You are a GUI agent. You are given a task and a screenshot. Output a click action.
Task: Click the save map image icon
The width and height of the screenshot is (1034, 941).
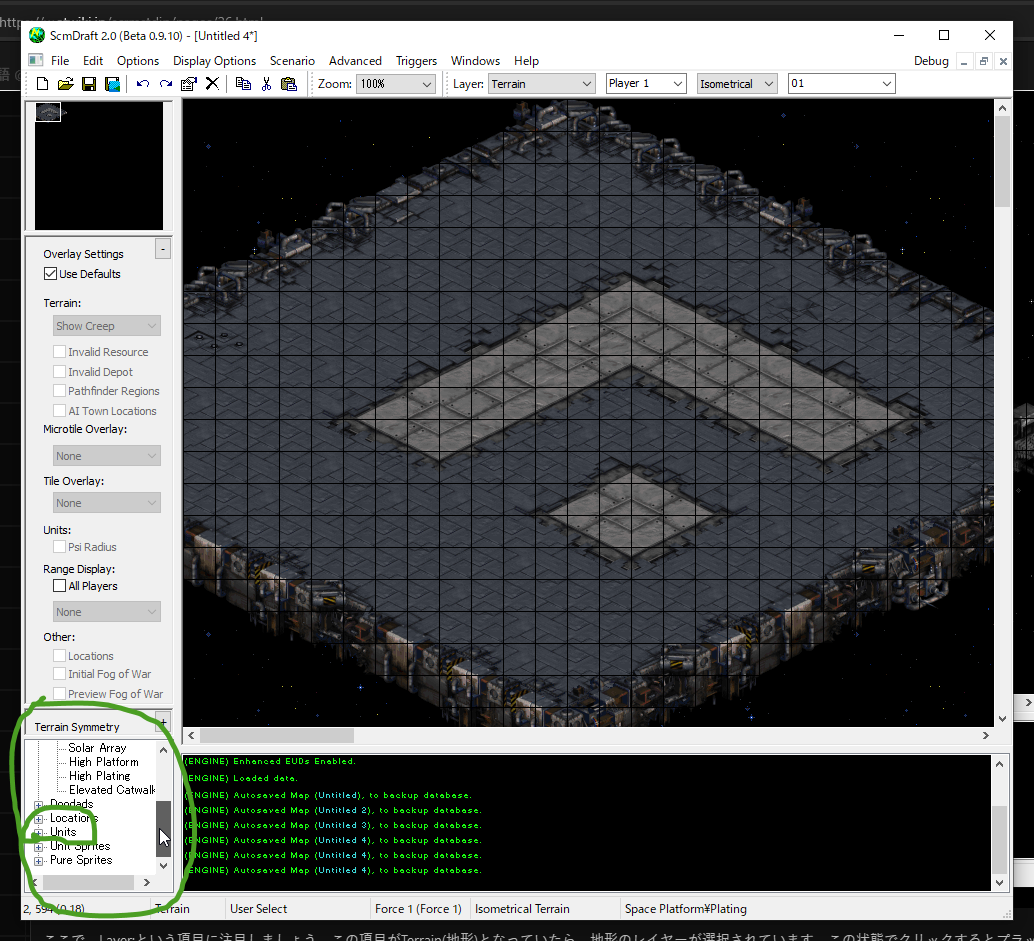click(113, 84)
